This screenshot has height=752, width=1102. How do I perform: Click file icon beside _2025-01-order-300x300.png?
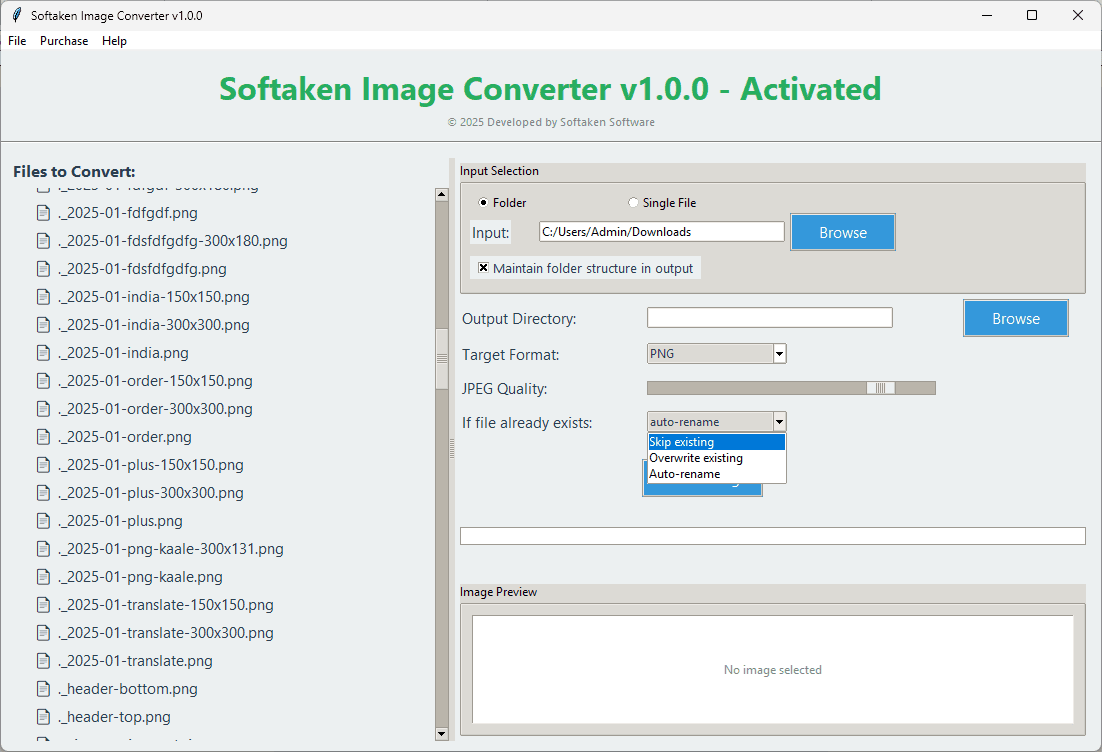click(44, 409)
